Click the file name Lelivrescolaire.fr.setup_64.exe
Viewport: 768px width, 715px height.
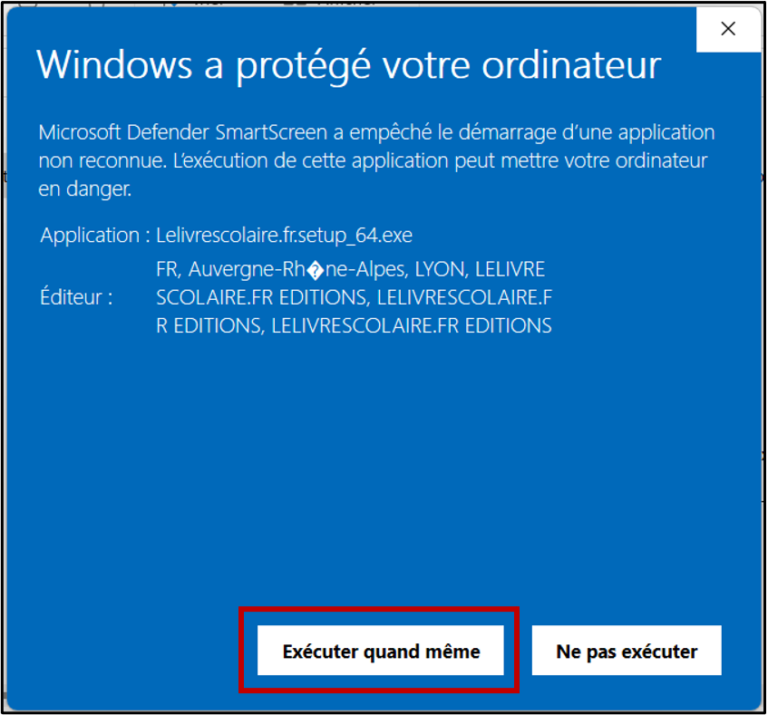(x=284, y=236)
